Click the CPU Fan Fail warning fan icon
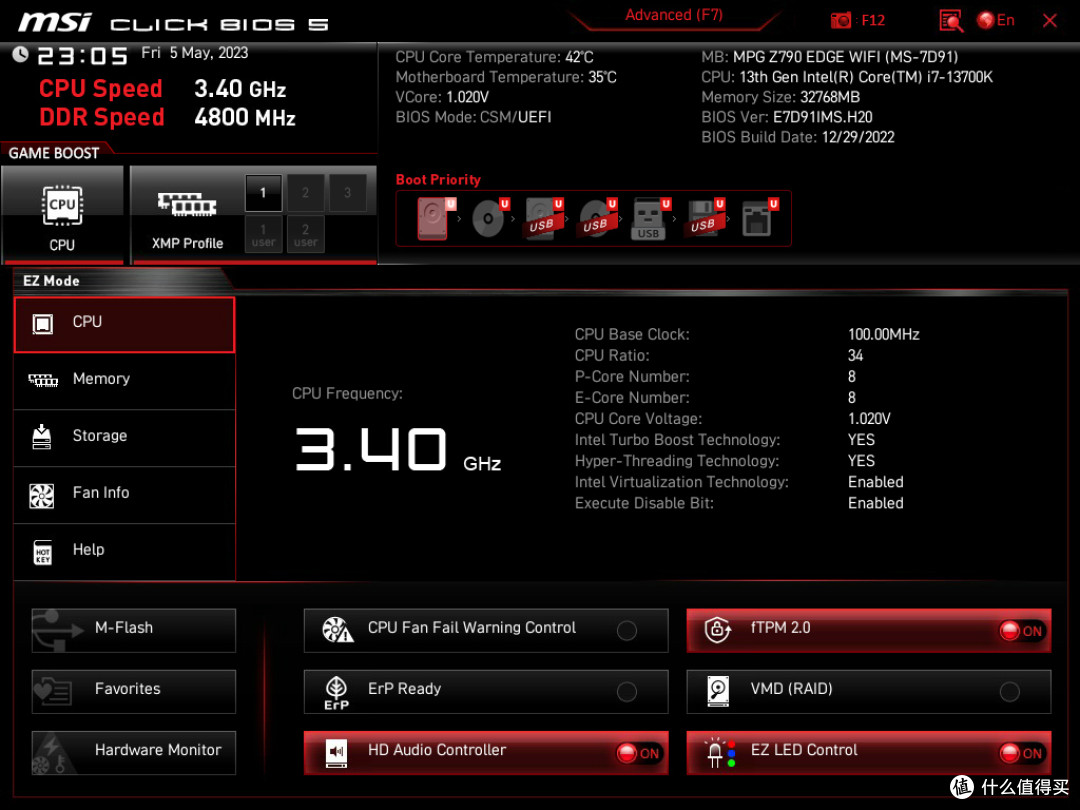Image resolution: width=1080 pixels, height=810 pixels. coord(338,629)
